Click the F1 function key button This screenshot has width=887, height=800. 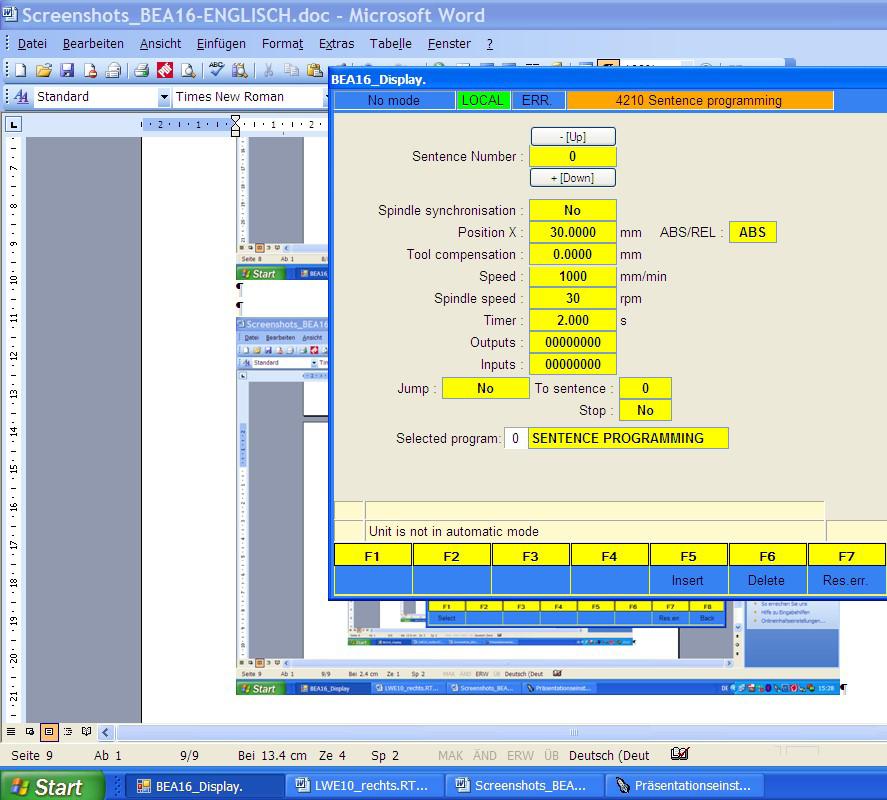[x=373, y=555]
